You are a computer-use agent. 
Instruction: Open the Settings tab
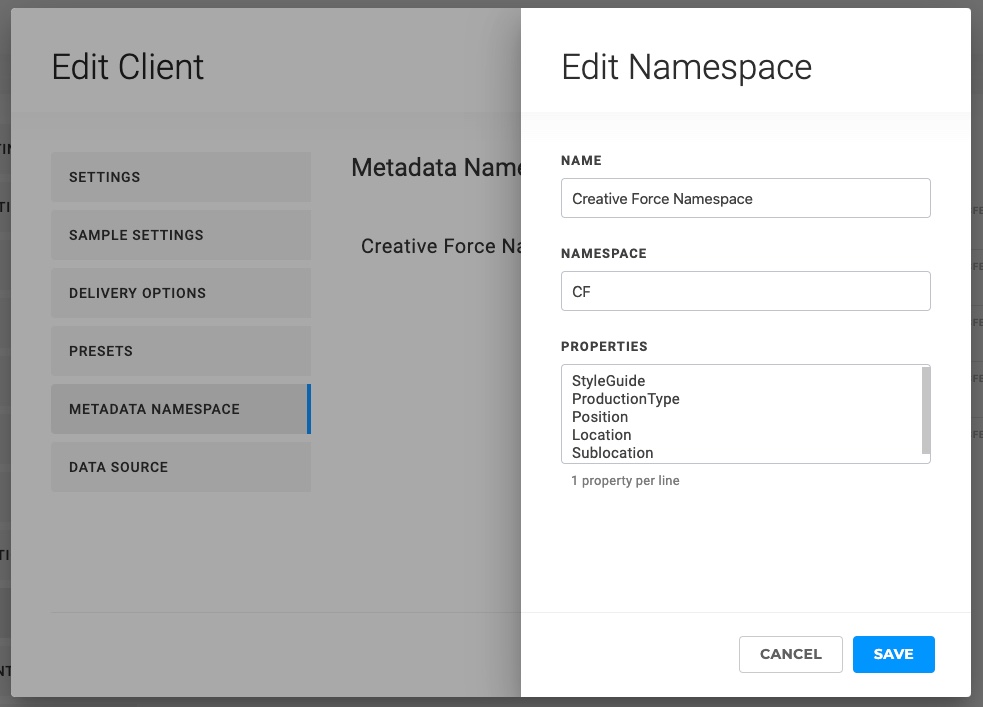[180, 177]
